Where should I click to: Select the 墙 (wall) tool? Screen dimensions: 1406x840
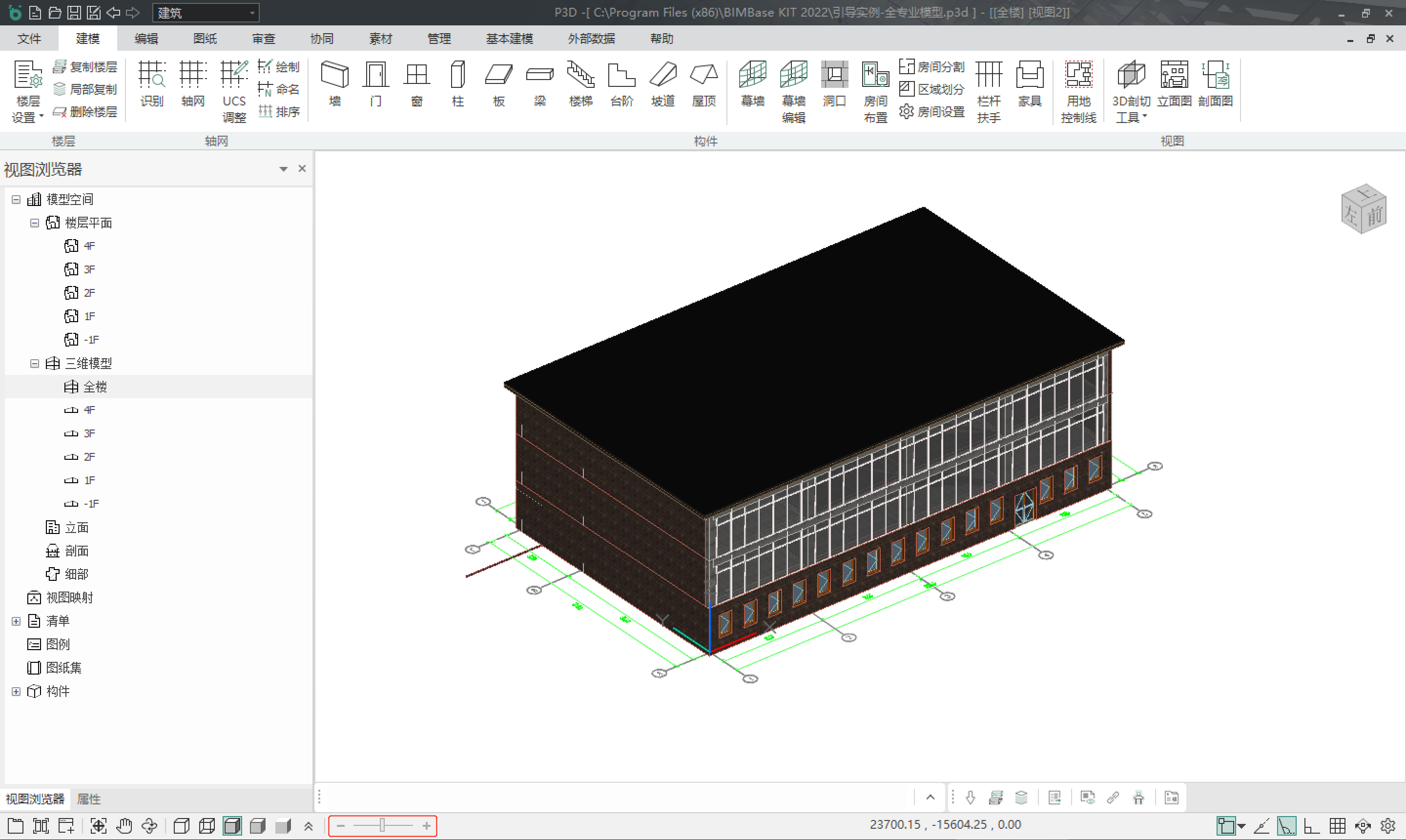tap(334, 83)
